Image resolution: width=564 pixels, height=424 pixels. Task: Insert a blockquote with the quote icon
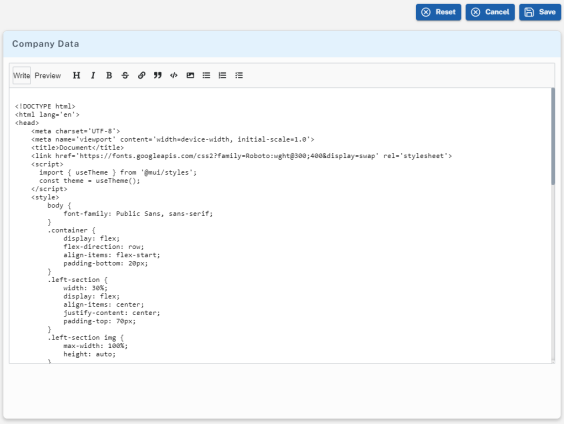(158, 75)
